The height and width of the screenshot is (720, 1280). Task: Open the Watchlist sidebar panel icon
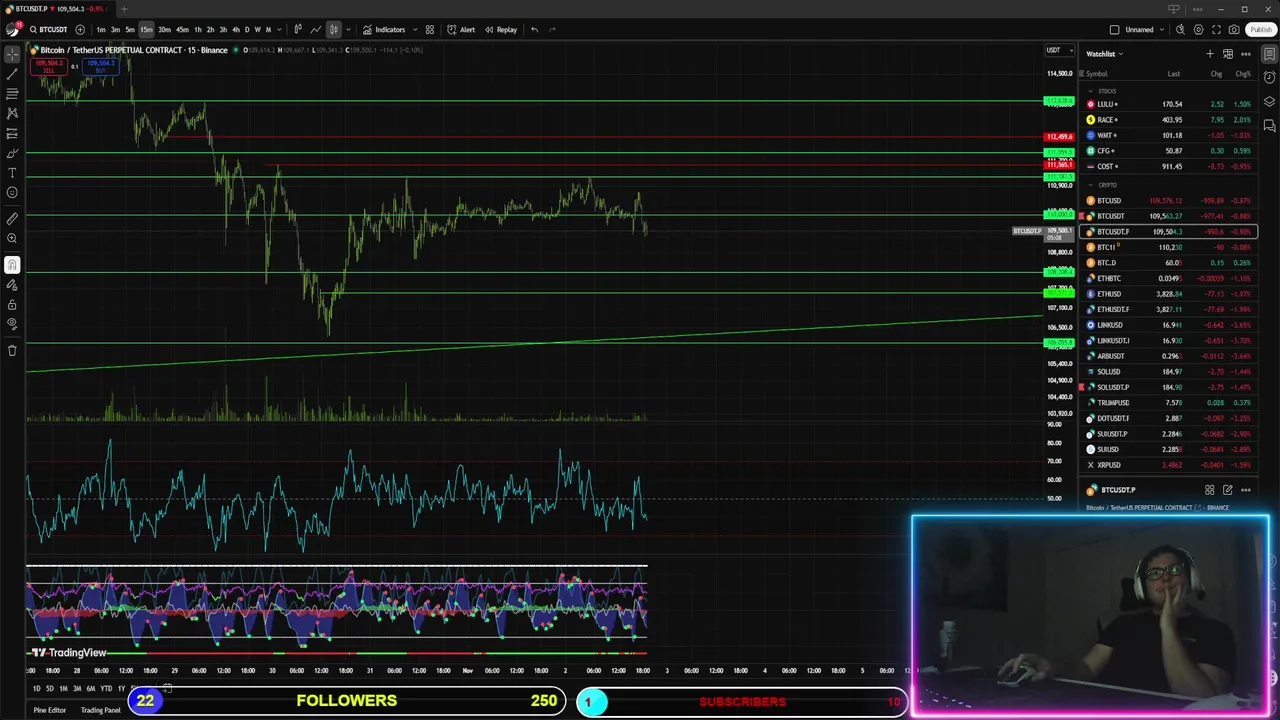pyautogui.click(x=1269, y=54)
